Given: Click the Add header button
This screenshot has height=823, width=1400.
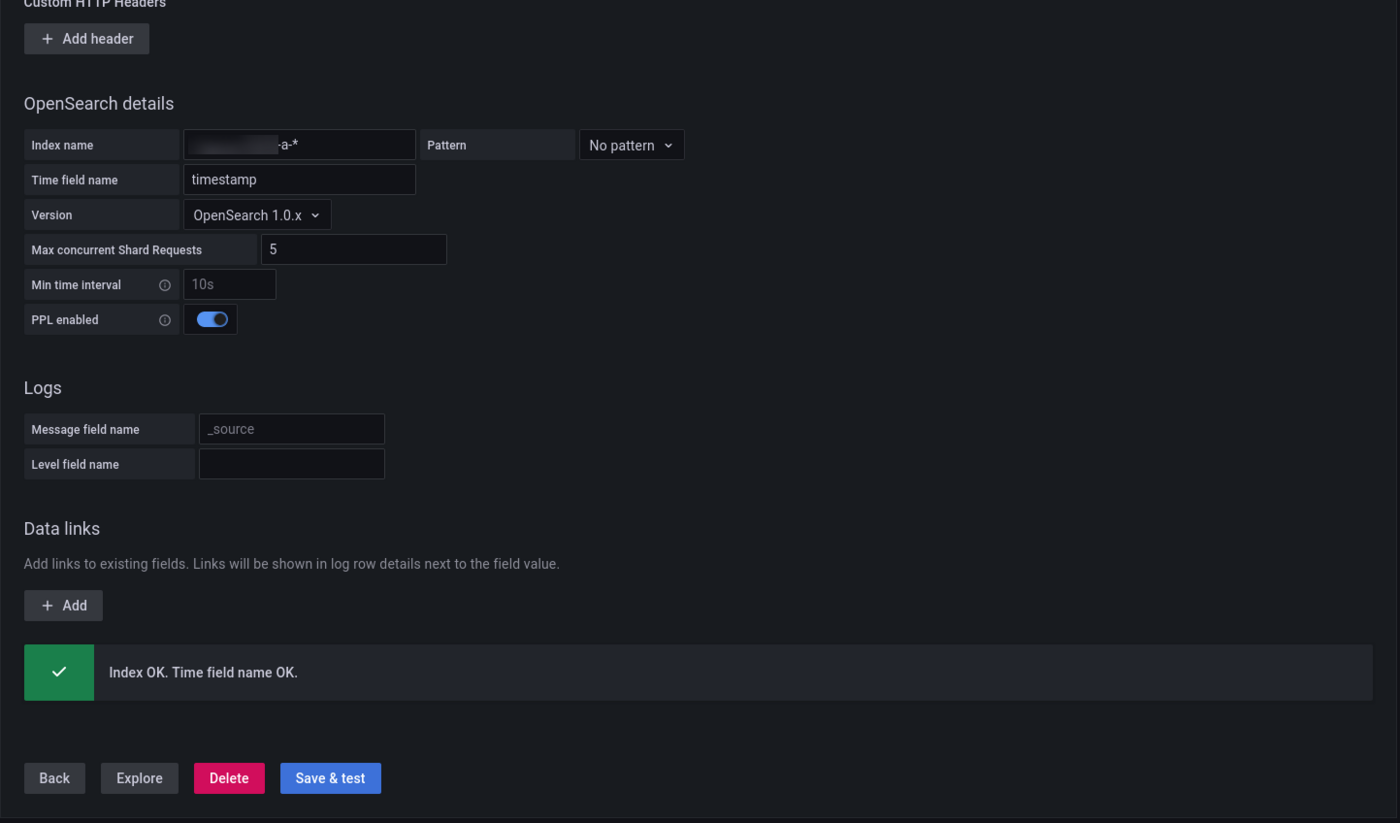Looking at the screenshot, I should point(86,39).
